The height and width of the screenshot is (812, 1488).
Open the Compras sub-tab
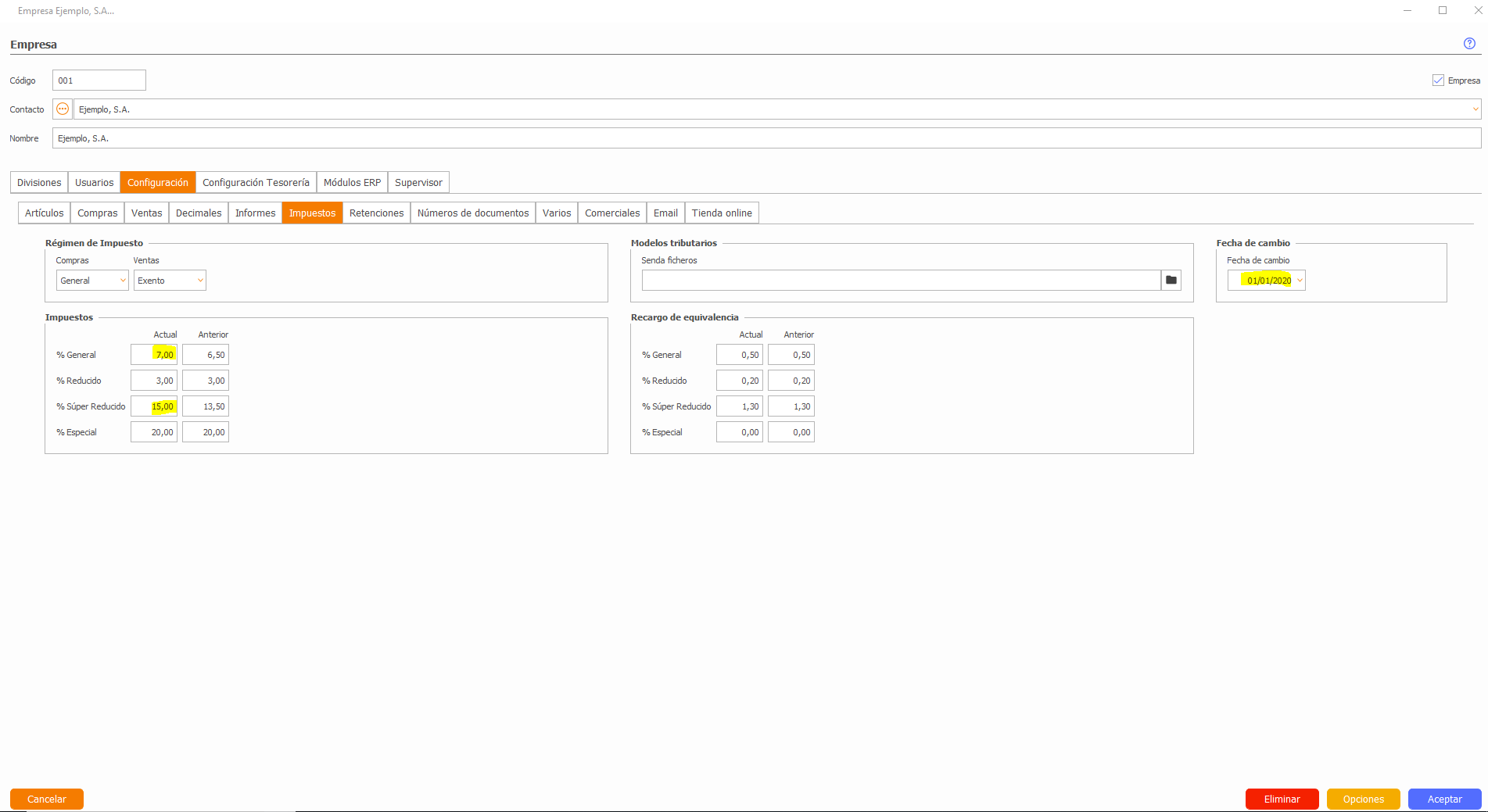click(98, 213)
